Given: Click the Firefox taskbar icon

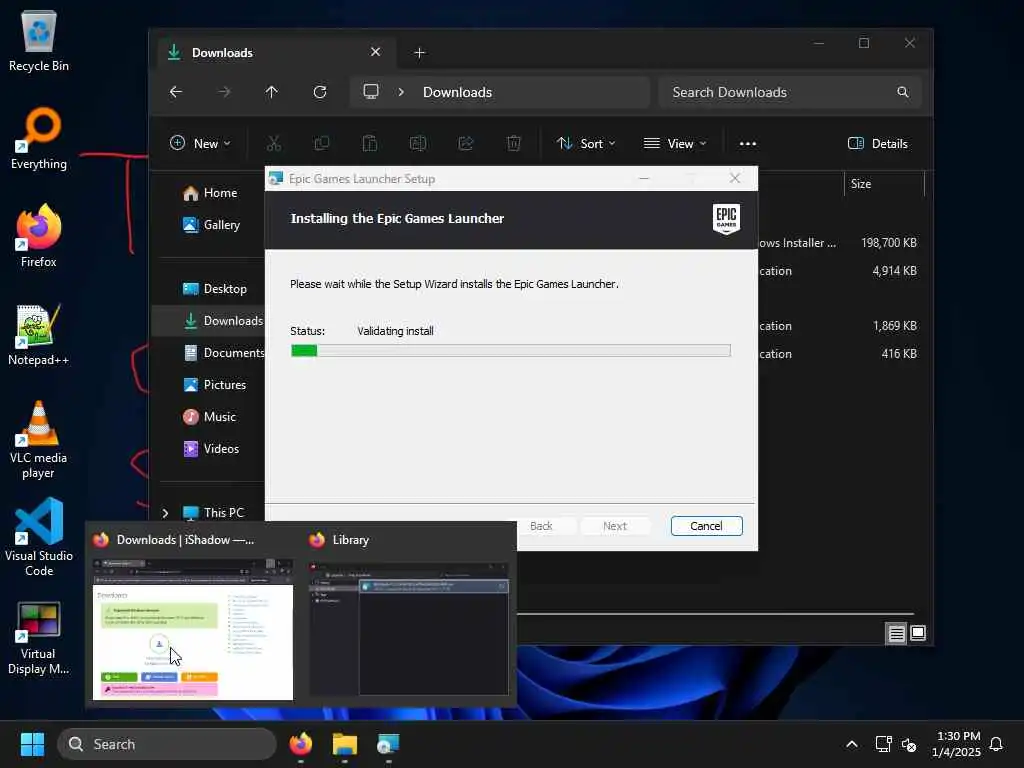Looking at the screenshot, I should 301,744.
